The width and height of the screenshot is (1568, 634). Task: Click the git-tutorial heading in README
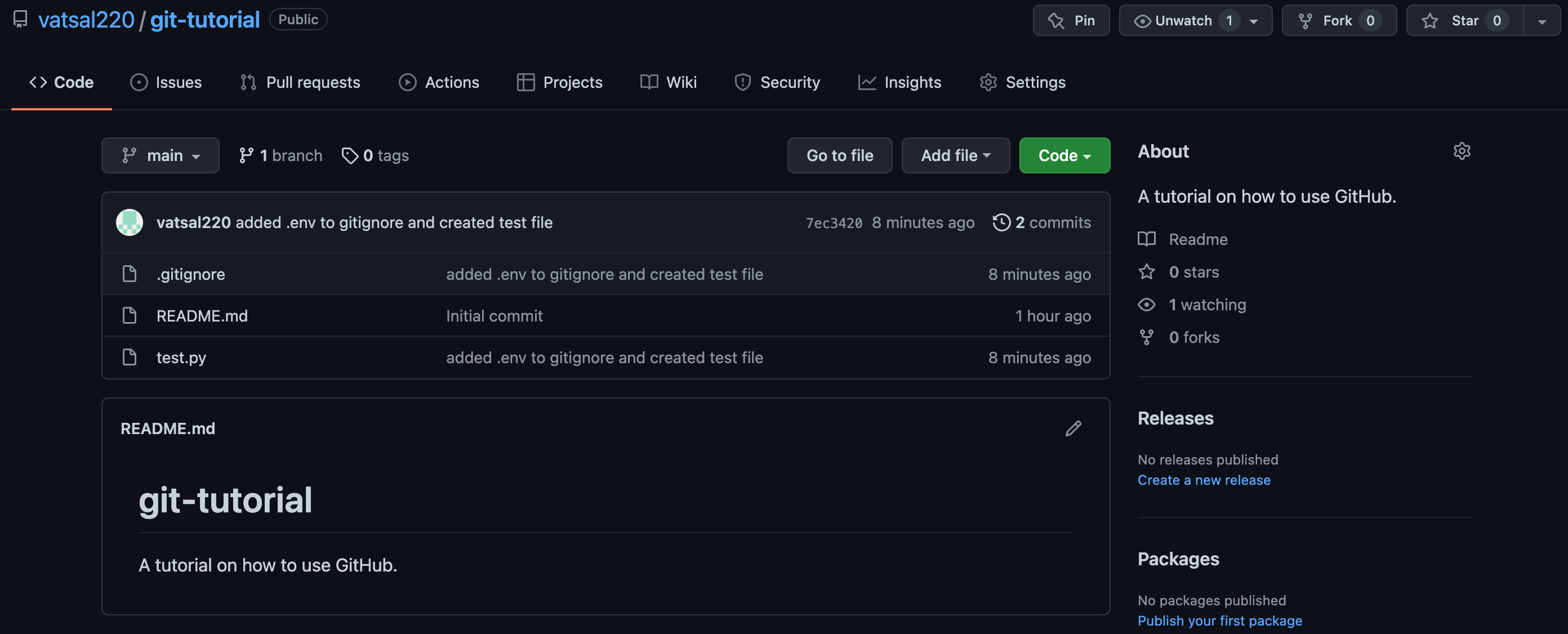(x=225, y=500)
